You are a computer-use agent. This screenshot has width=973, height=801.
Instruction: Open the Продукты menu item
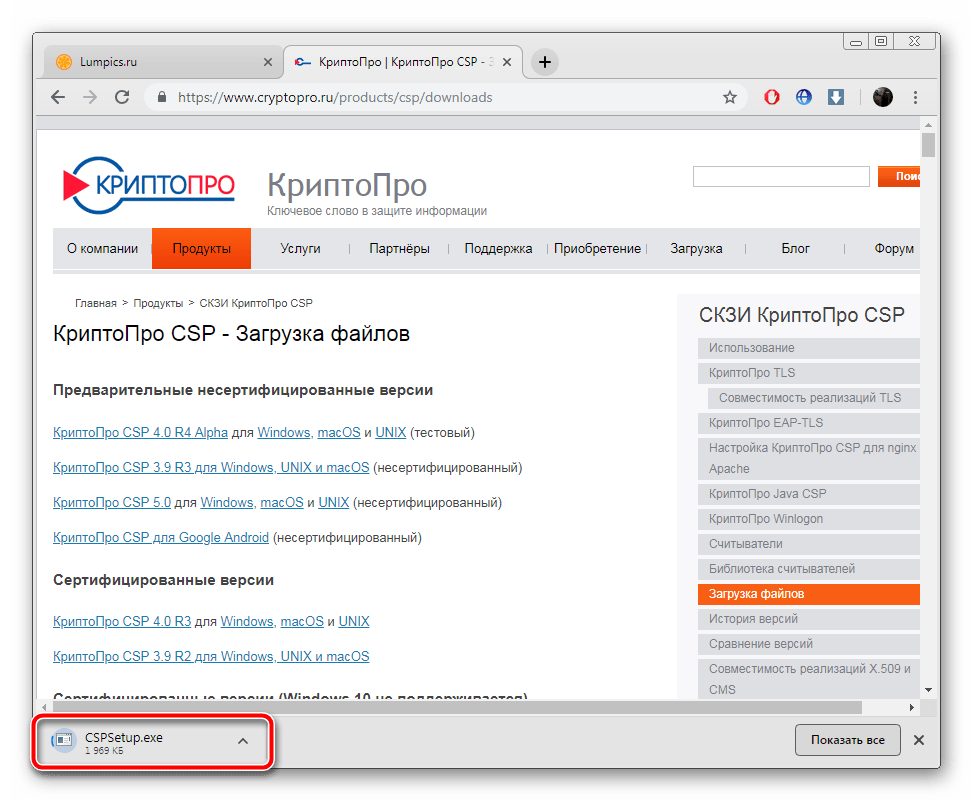point(201,249)
